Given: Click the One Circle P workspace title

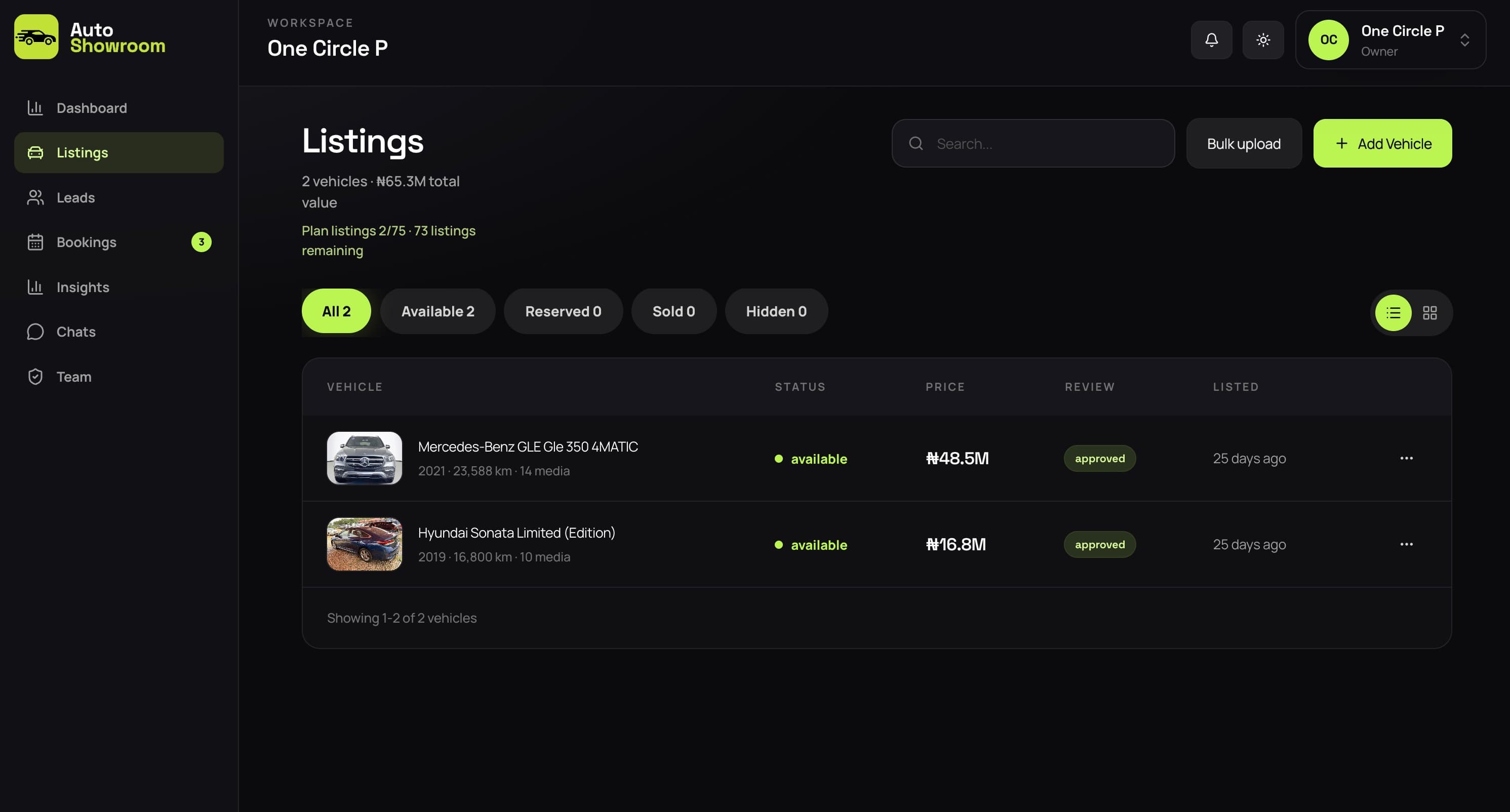Looking at the screenshot, I should pyautogui.click(x=328, y=48).
